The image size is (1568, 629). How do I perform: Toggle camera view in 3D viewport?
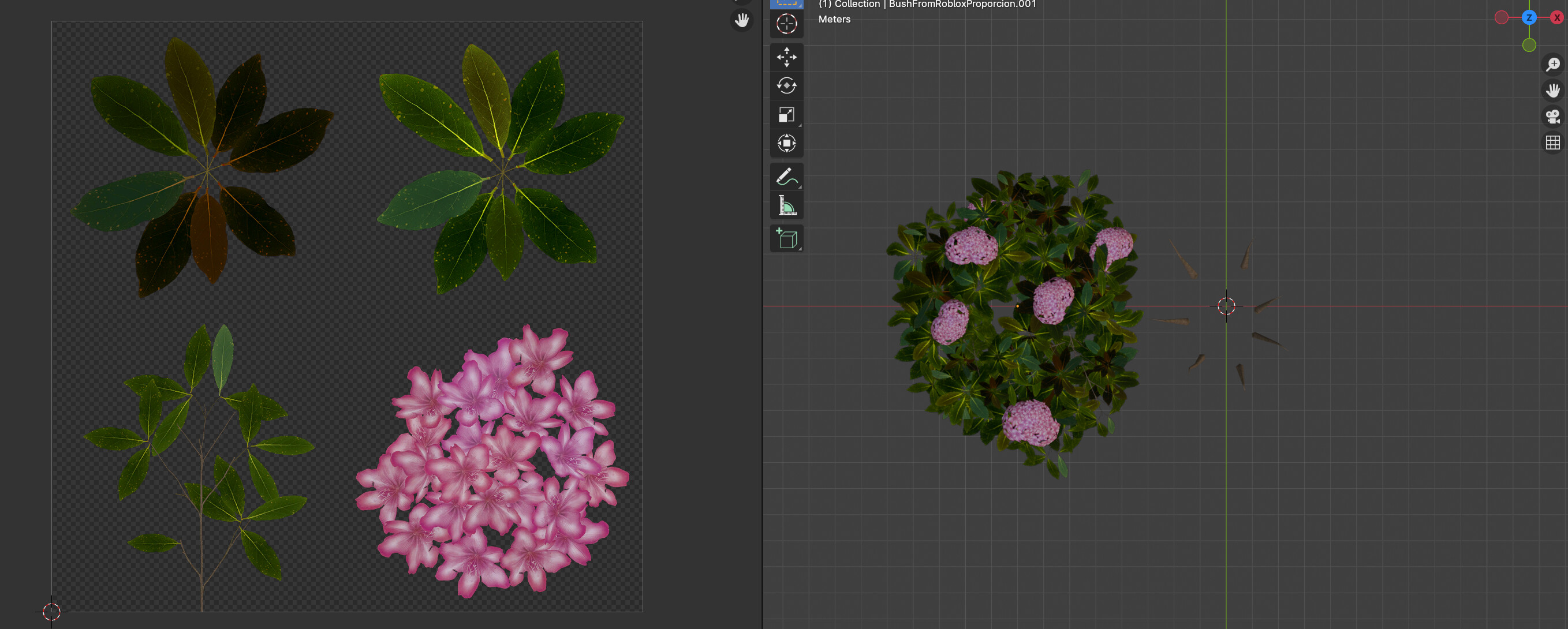click(x=1553, y=116)
